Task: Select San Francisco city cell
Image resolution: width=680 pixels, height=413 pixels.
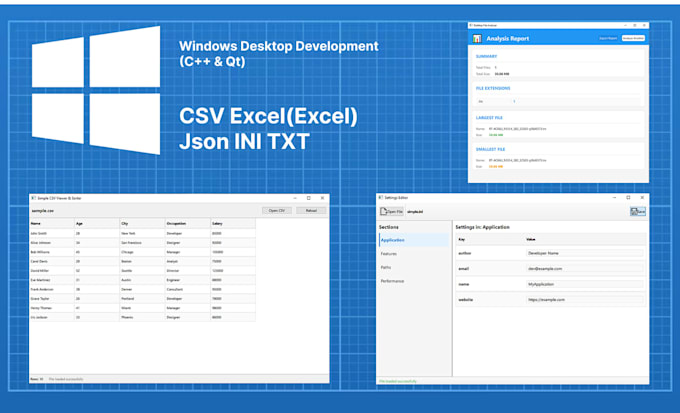Action: point(142,243)
